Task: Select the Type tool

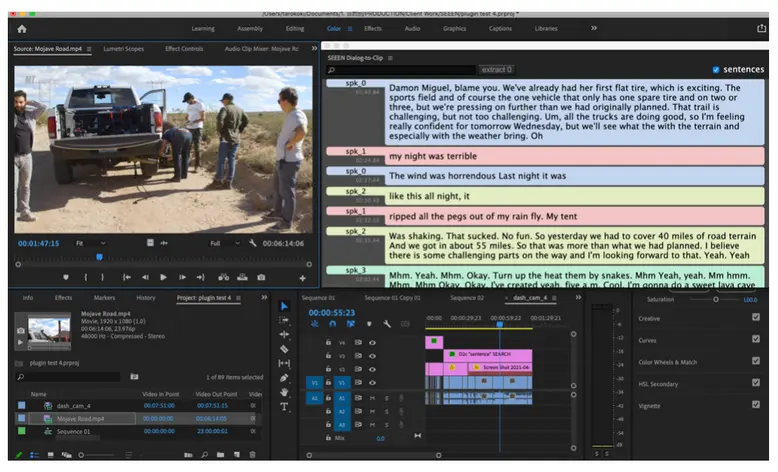Action: [x=284, y=407]
